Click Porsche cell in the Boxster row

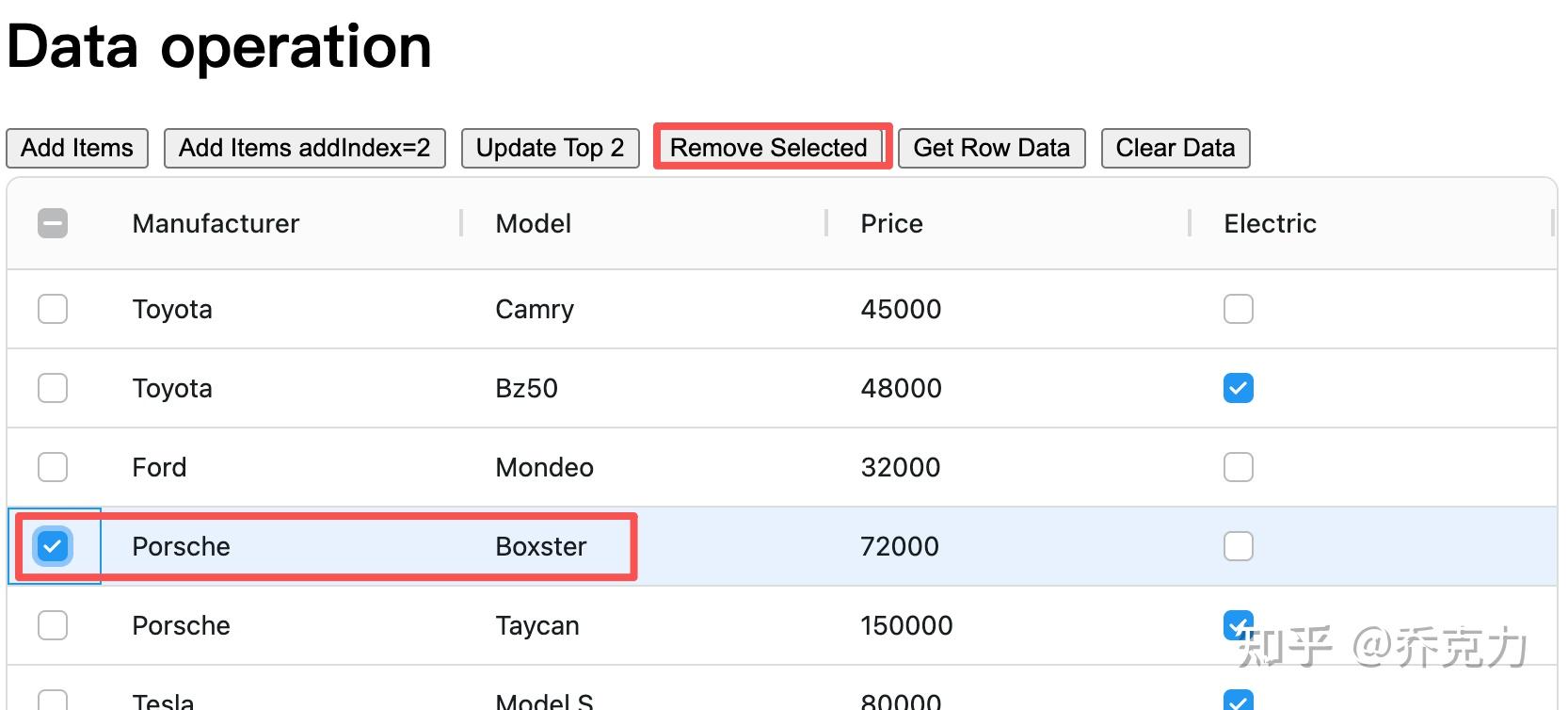click(182, 546)
